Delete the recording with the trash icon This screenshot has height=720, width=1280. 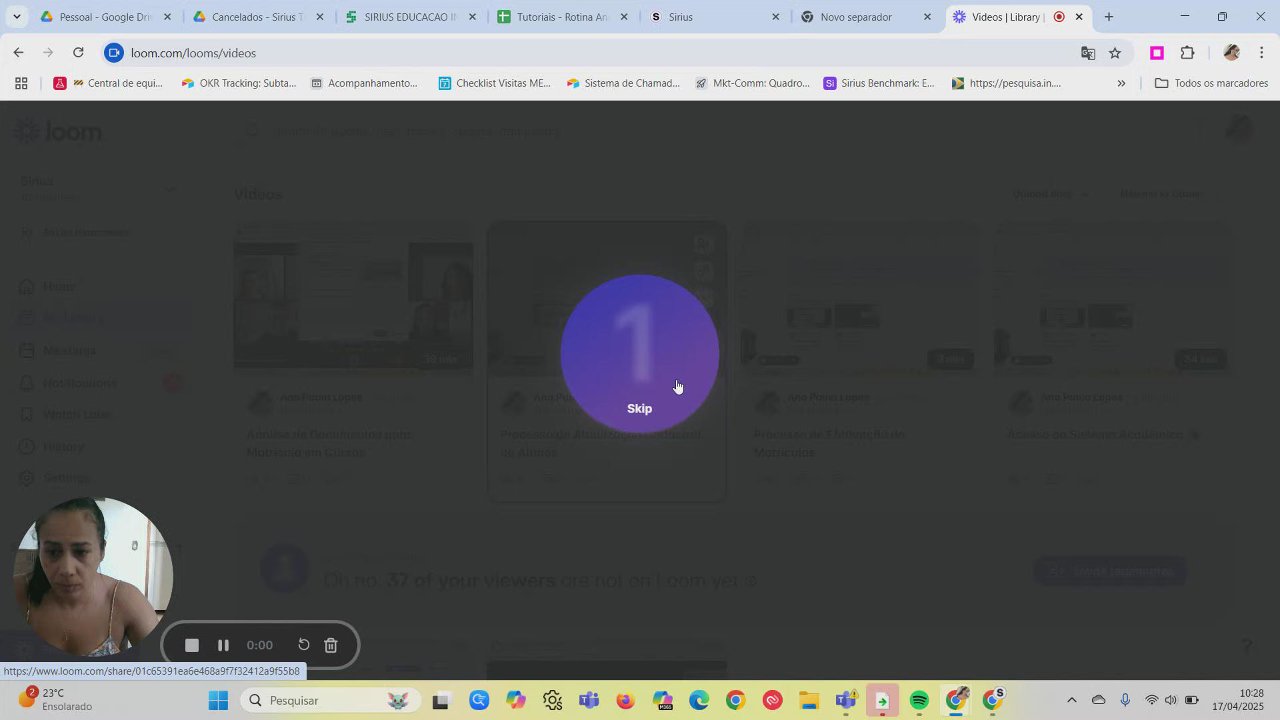pos(331,645)
